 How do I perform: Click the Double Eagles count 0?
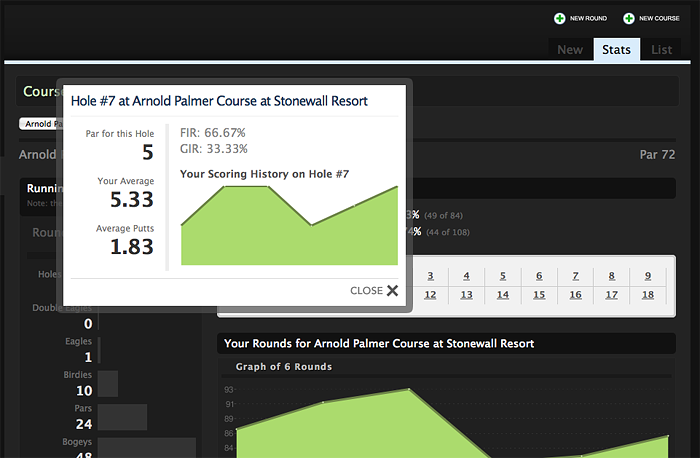click(x=88, y=324)
